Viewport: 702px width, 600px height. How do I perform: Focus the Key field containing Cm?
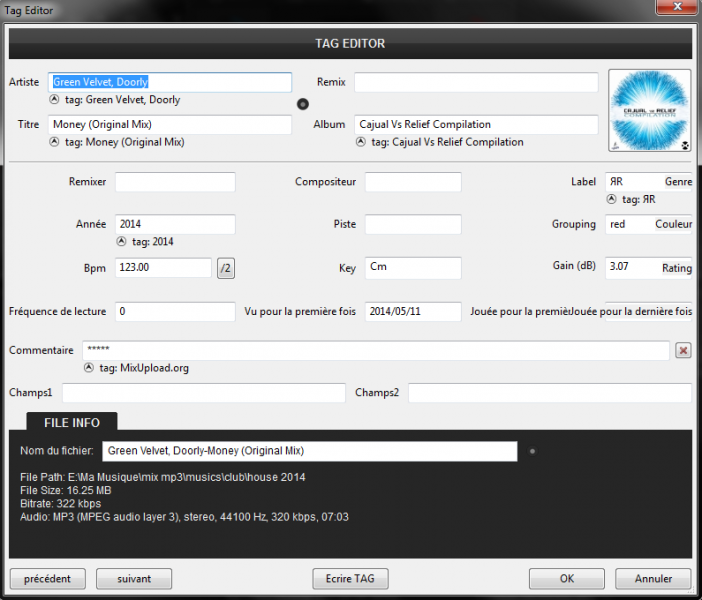[412, 268]
